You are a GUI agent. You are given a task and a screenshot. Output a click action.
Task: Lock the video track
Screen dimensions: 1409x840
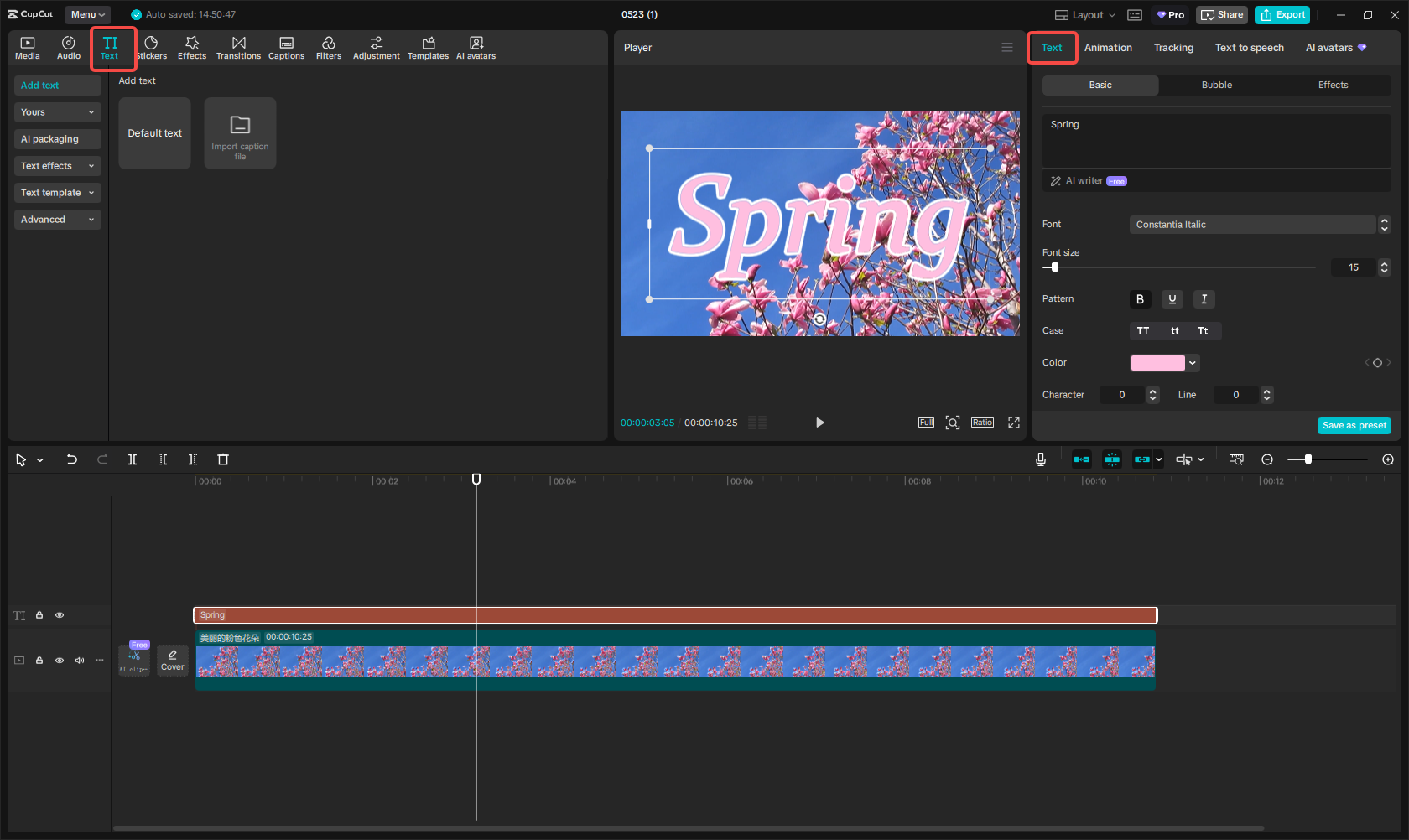[x=39, y=660]
